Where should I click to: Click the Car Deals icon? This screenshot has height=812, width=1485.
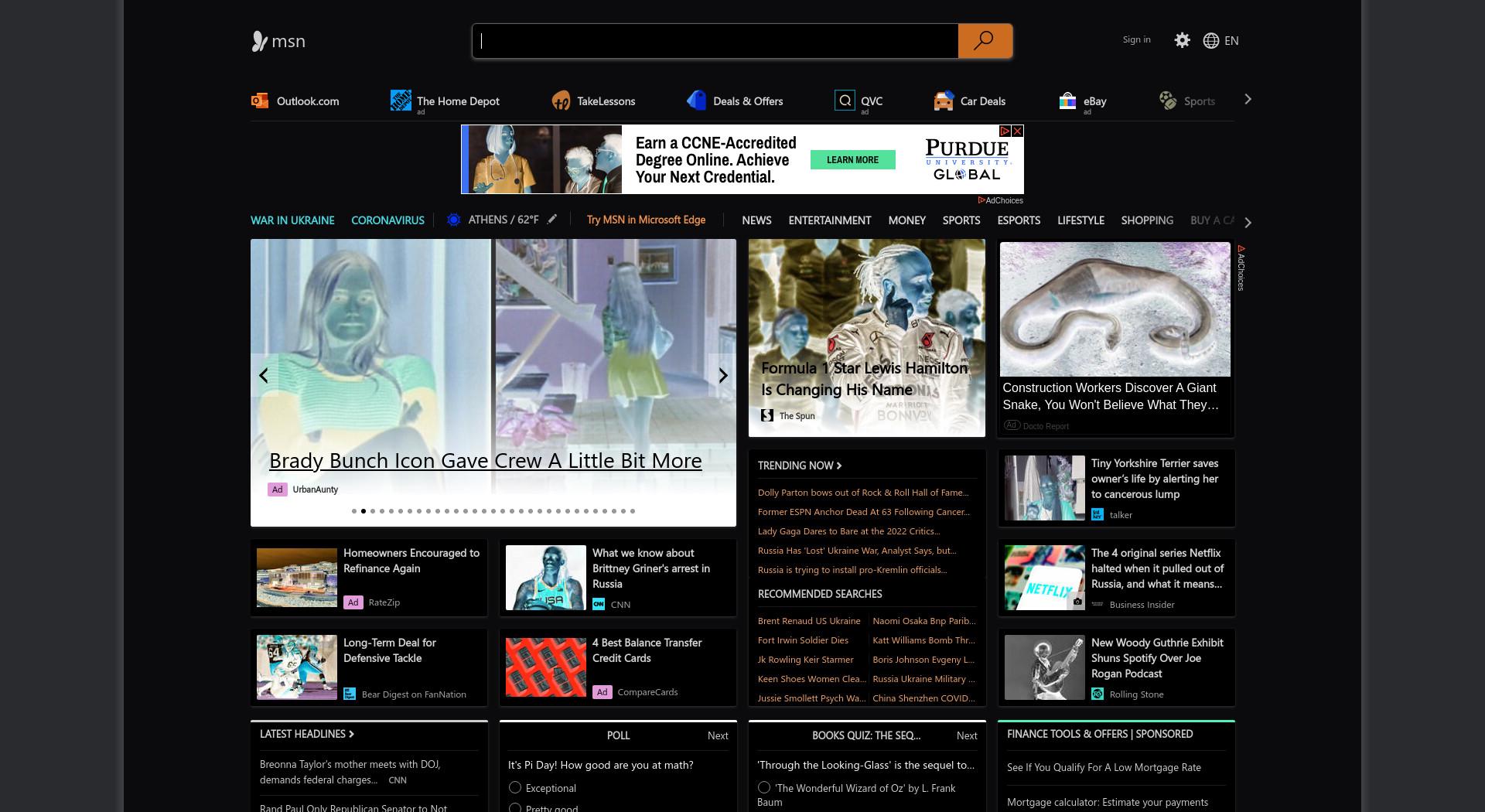tap(944, 101)
